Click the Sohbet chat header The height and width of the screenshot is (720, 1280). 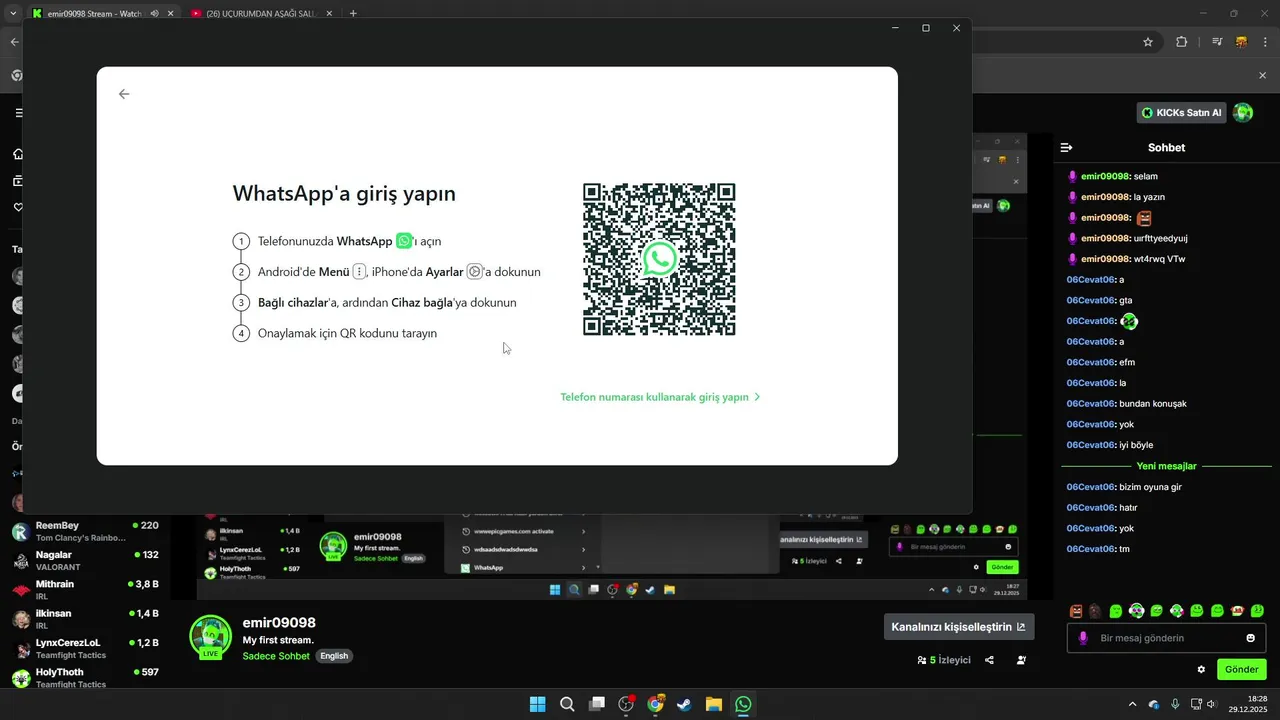pos(1166,148)
